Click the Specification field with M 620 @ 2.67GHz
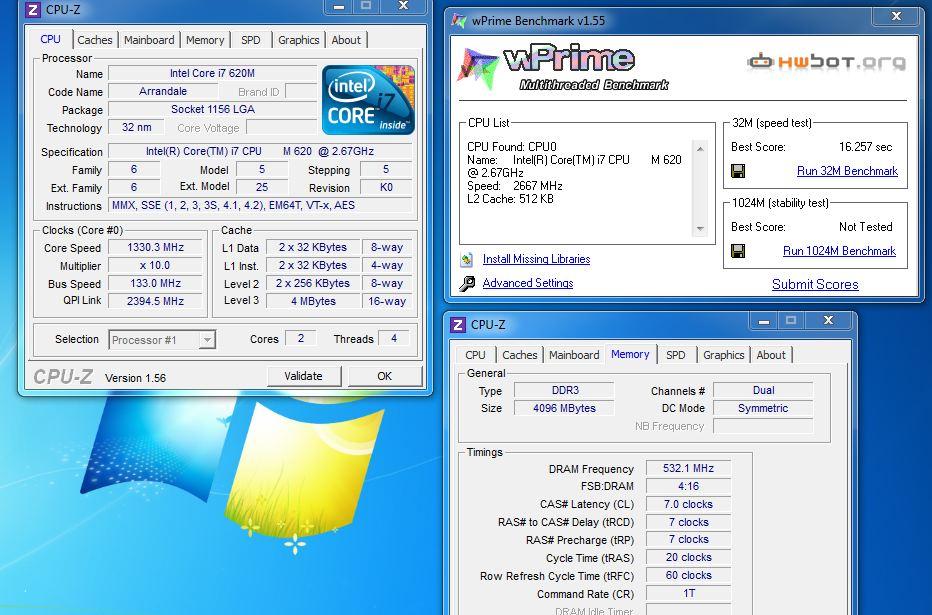The width and height of the screenshot is (932, 615). pyautogui.click(x=260, y=152)
